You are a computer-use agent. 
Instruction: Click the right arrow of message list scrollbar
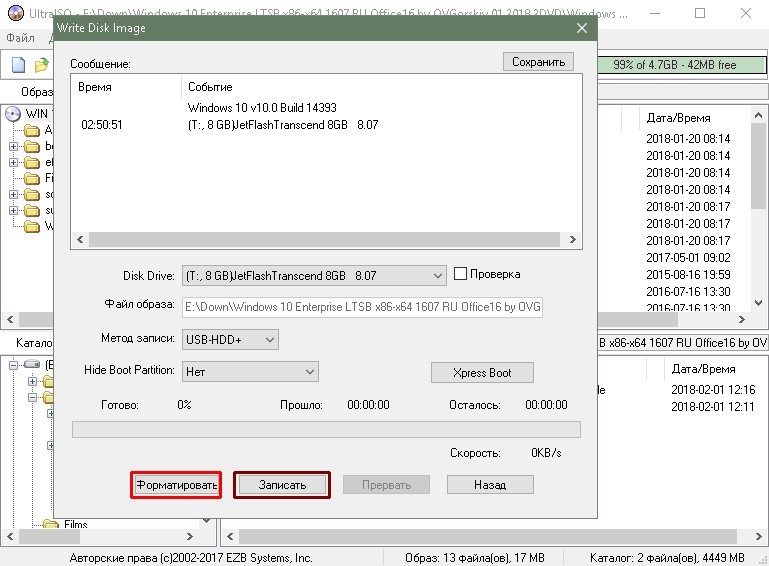[572, 240]
